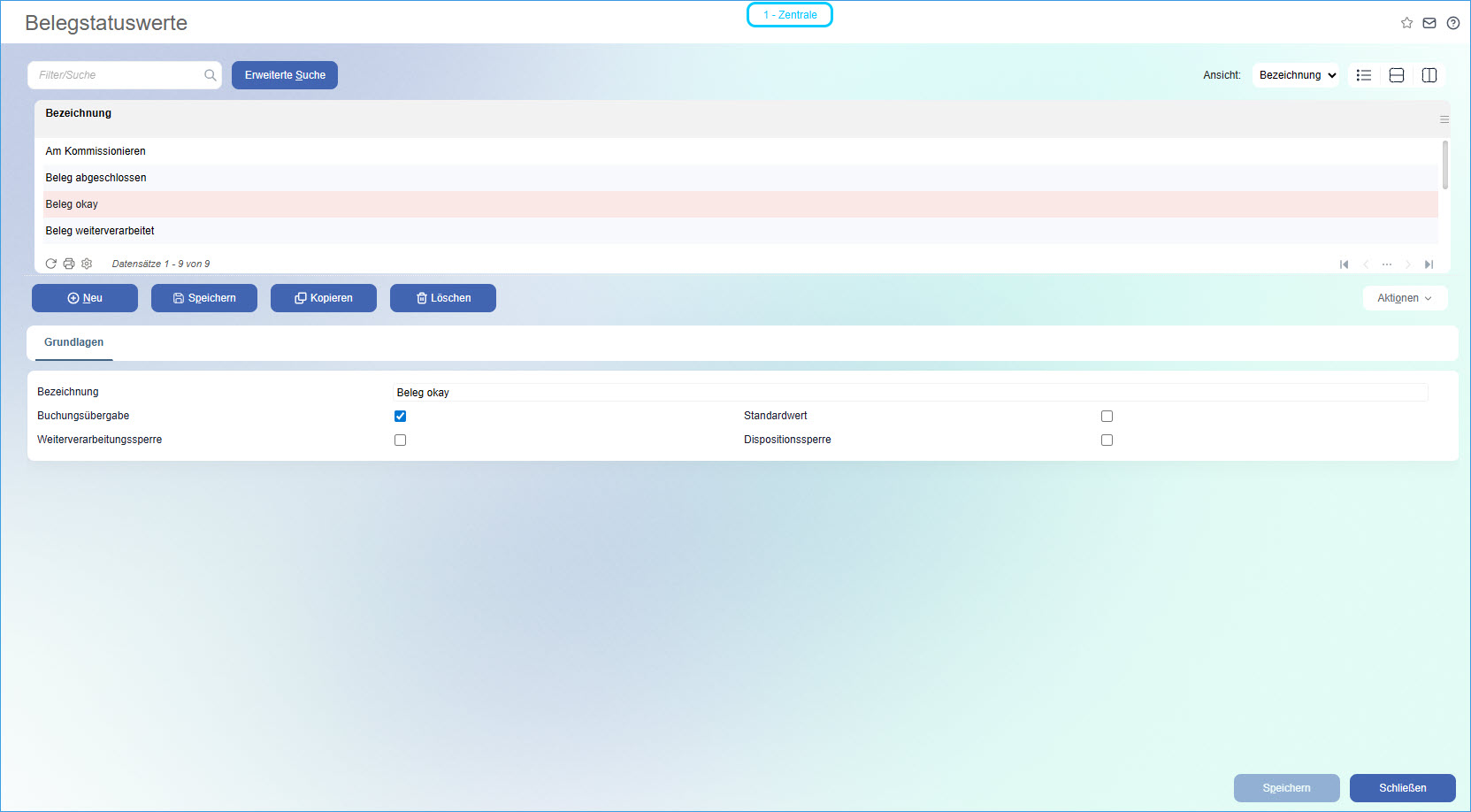
Task: Jump to last page of records
Action: pos(1429,264)
